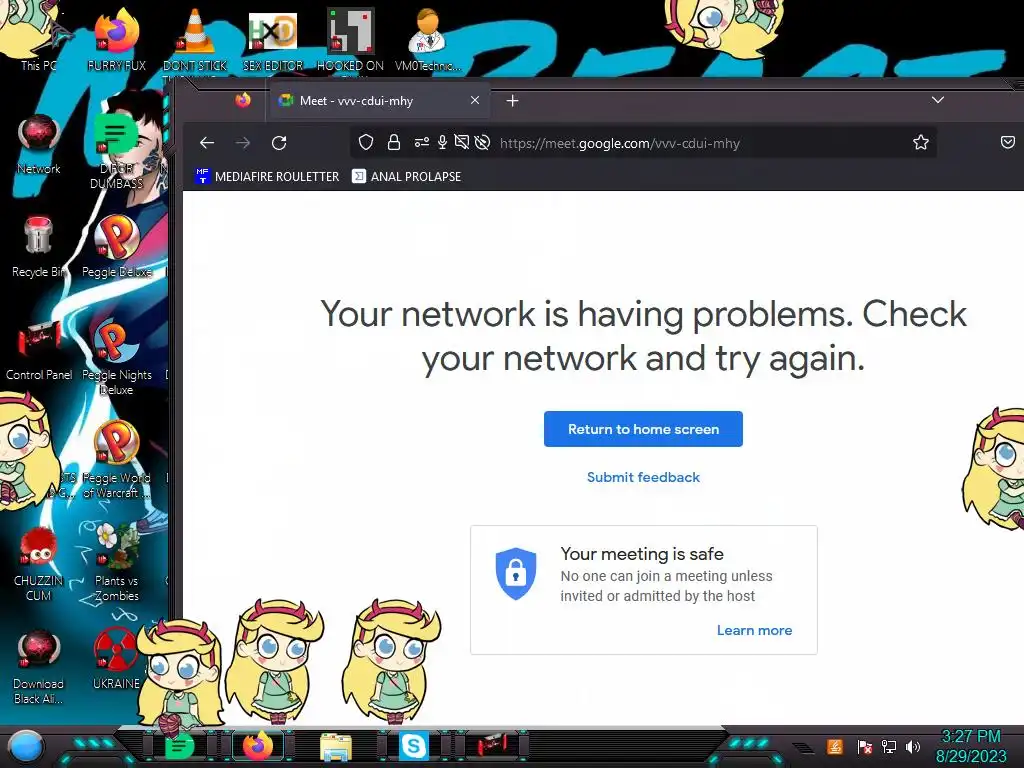Bookmark this page with the star

pyautogui.click(x=921, y=142)
